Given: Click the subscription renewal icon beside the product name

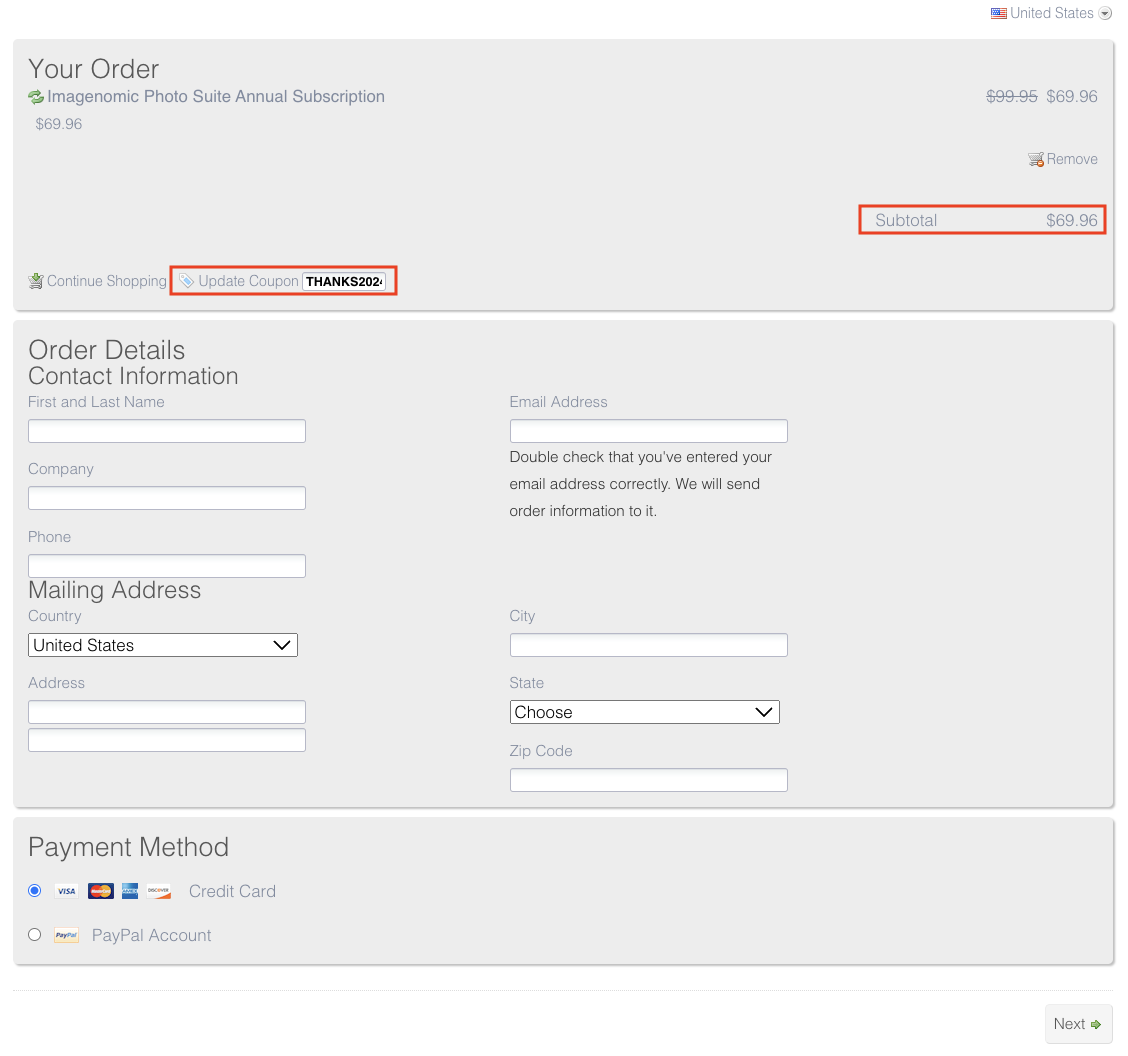Looking at the screenshot, I should click(x=36, y=96).
